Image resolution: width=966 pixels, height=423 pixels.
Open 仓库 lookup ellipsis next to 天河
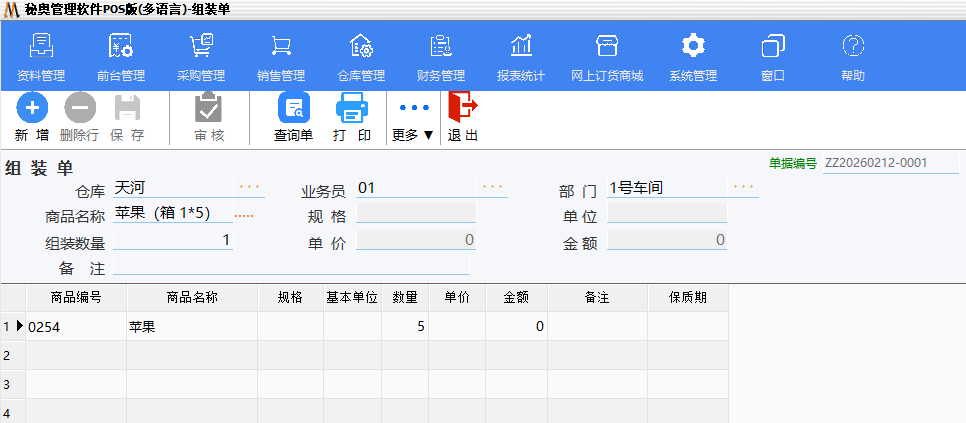249,187
